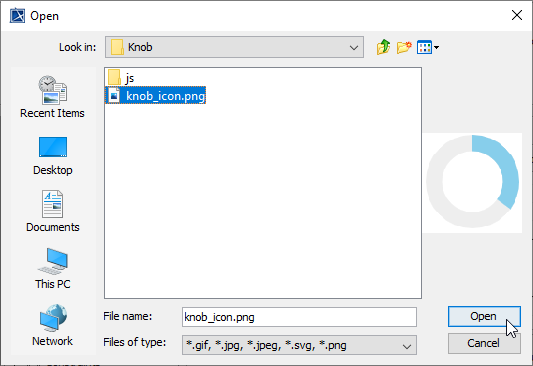Open Recent Items location

52,97
